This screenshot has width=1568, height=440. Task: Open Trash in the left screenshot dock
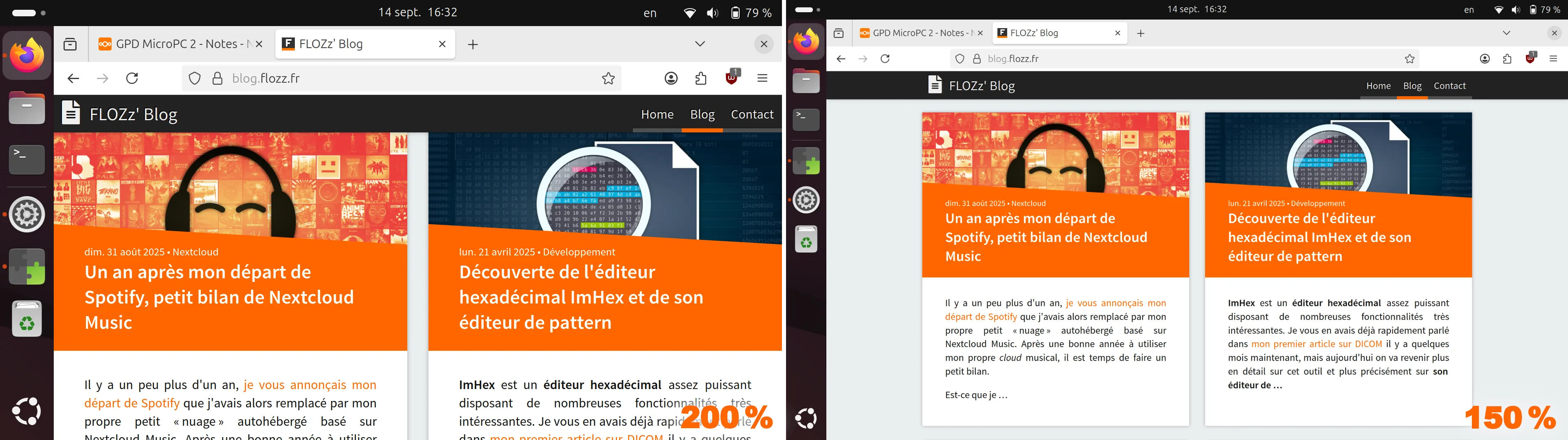coord(27,319)
